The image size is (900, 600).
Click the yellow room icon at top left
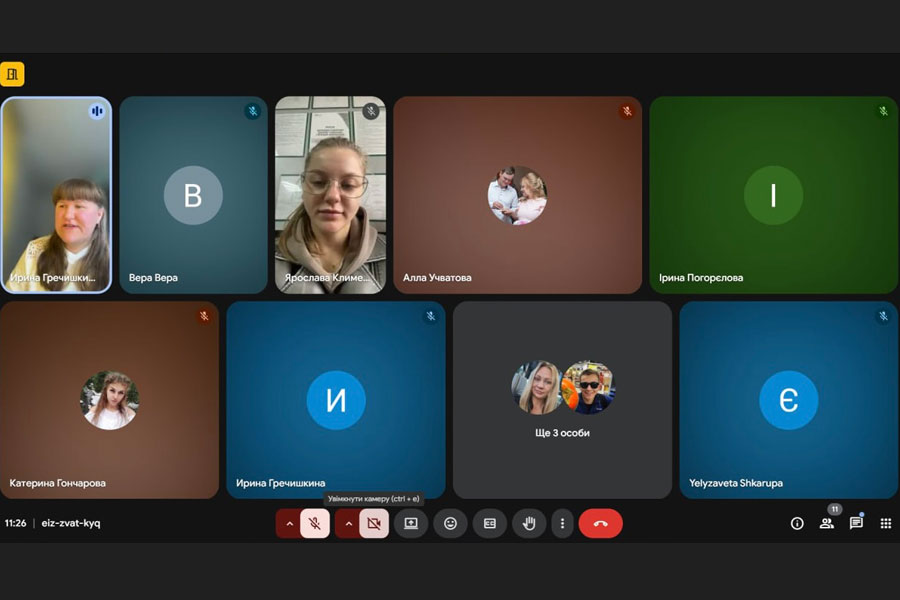(12, 74)
